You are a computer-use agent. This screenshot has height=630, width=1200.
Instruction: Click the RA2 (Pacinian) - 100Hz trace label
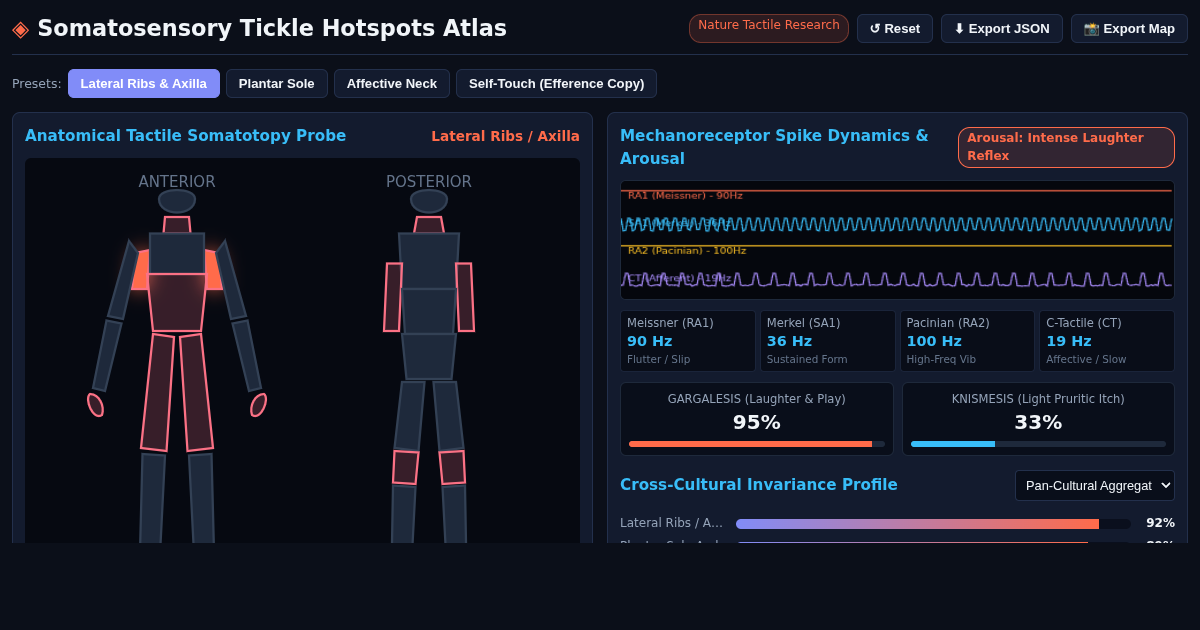click(x=687, y=251)
